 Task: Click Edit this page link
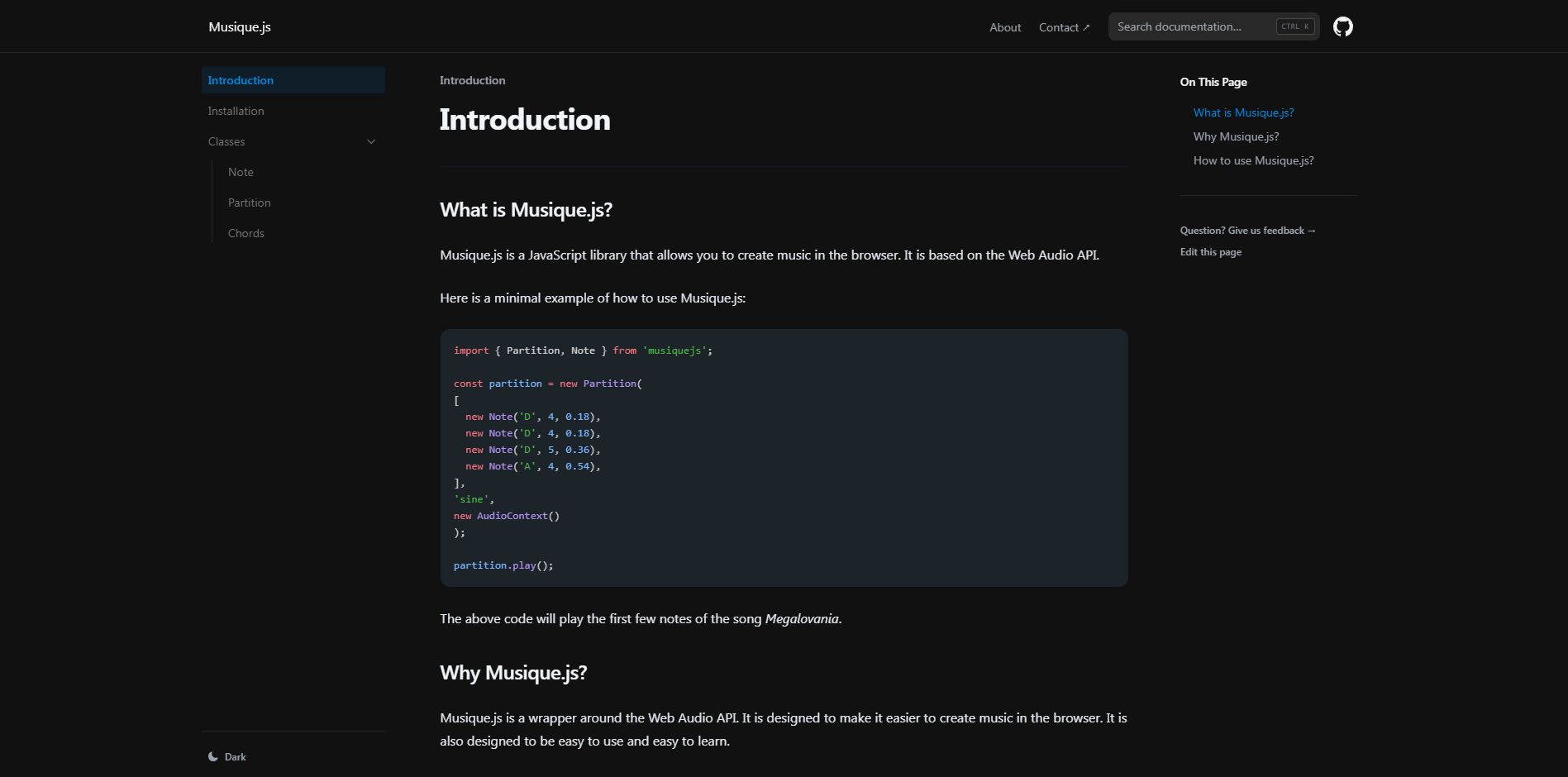(x=1210, y=252)
